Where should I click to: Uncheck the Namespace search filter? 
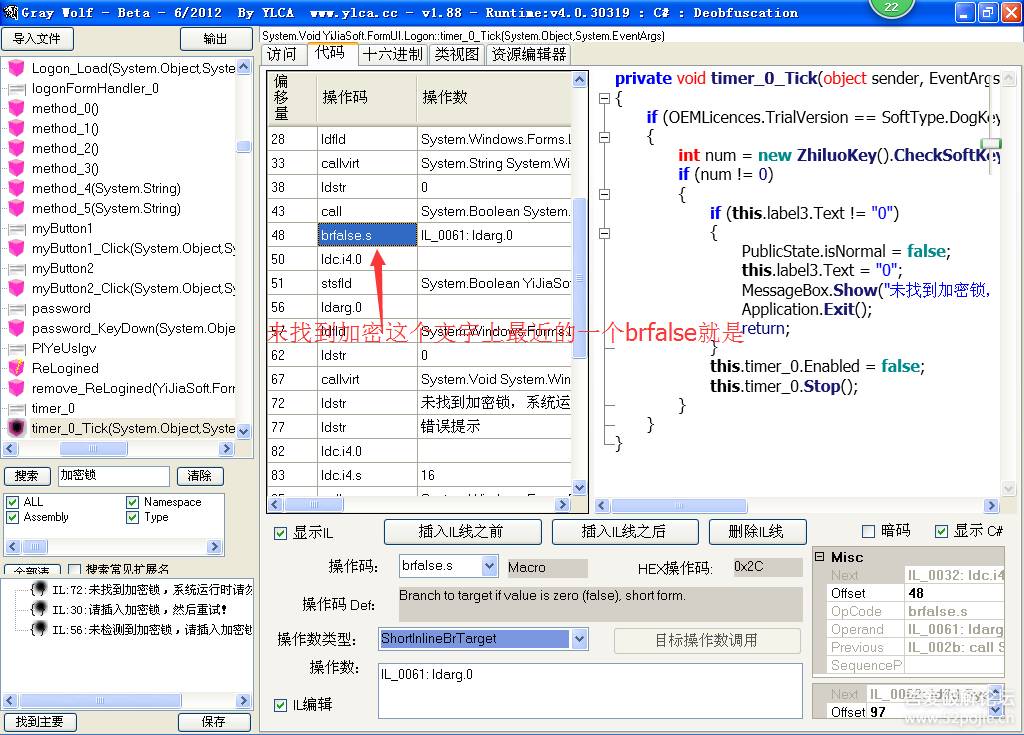coord(133,502)
